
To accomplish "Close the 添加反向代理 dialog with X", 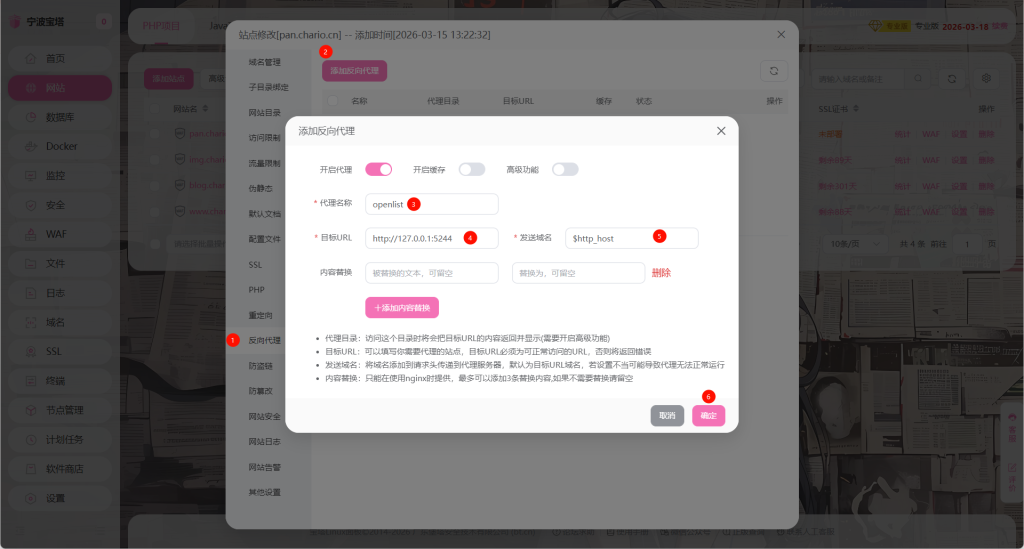I will 721,131.
